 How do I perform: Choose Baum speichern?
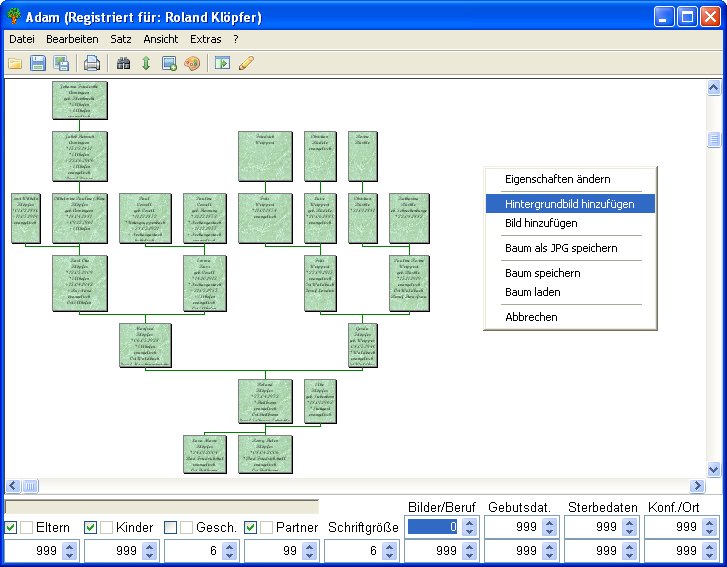tap(570, 273)
